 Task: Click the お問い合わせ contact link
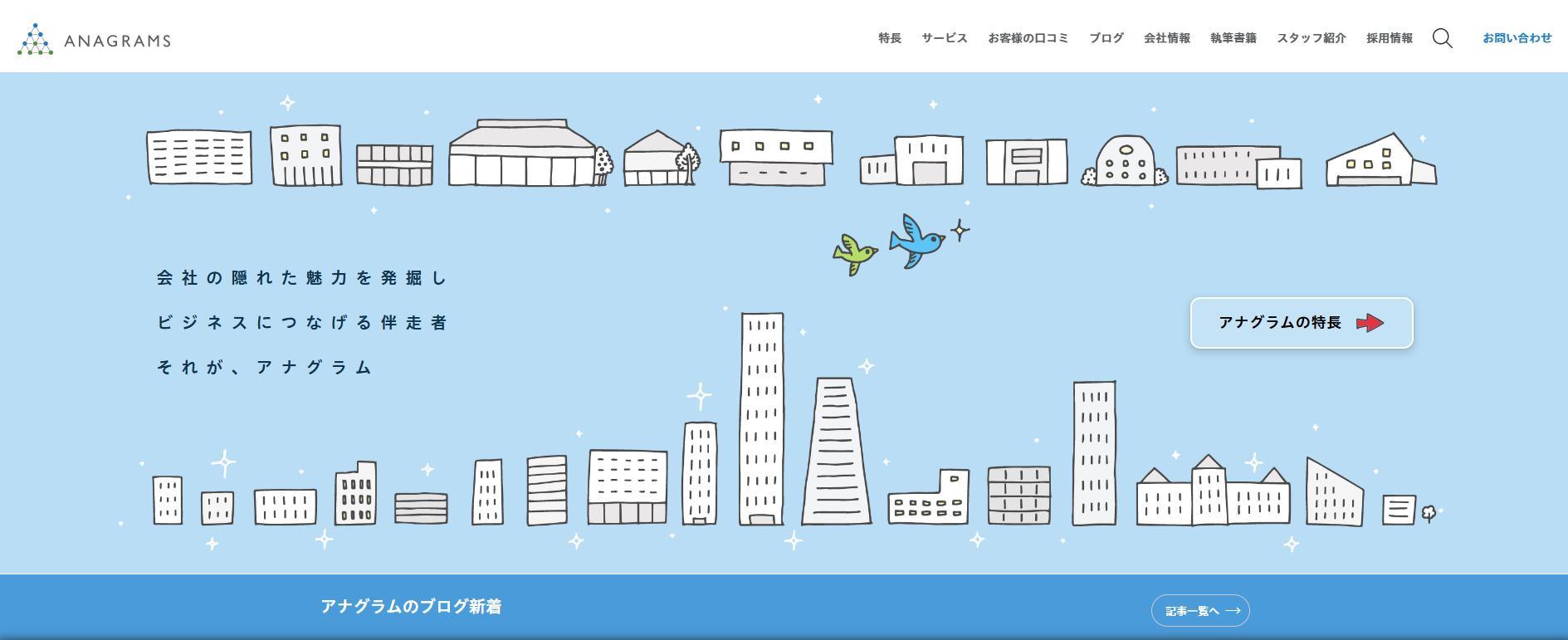coord(1517,38)
